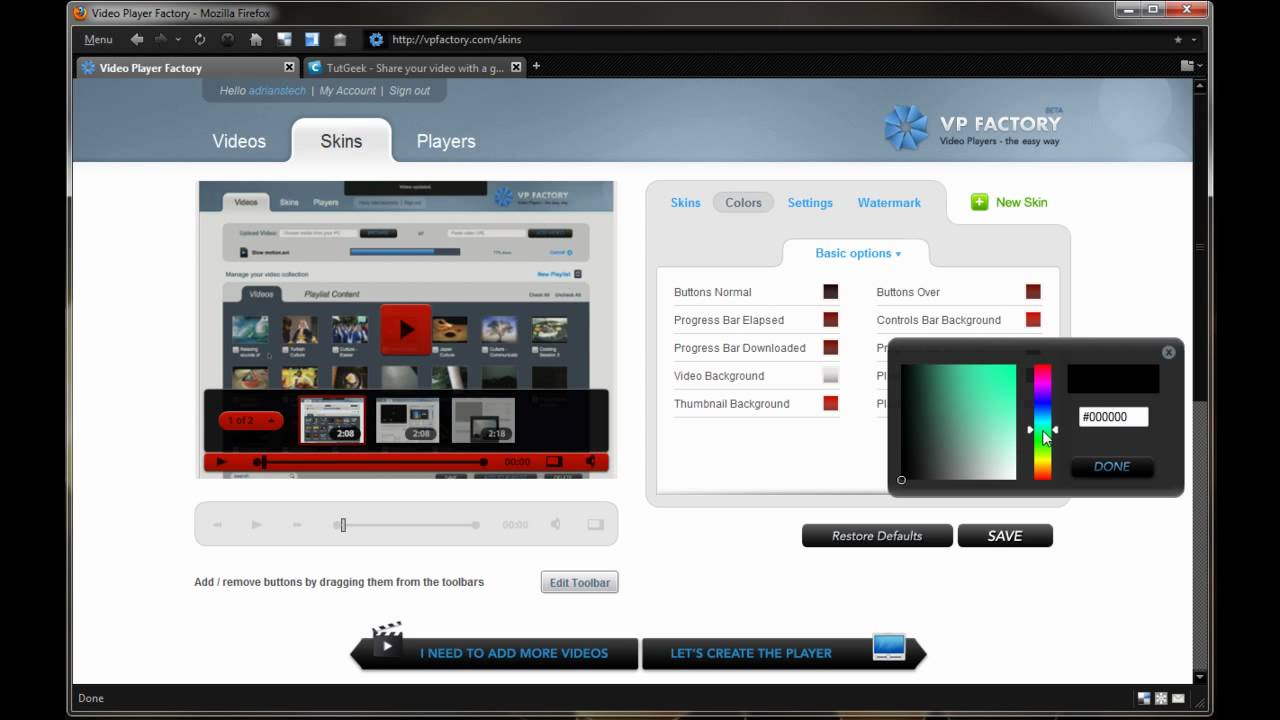Click the VP Factory logo

[972, 128]
